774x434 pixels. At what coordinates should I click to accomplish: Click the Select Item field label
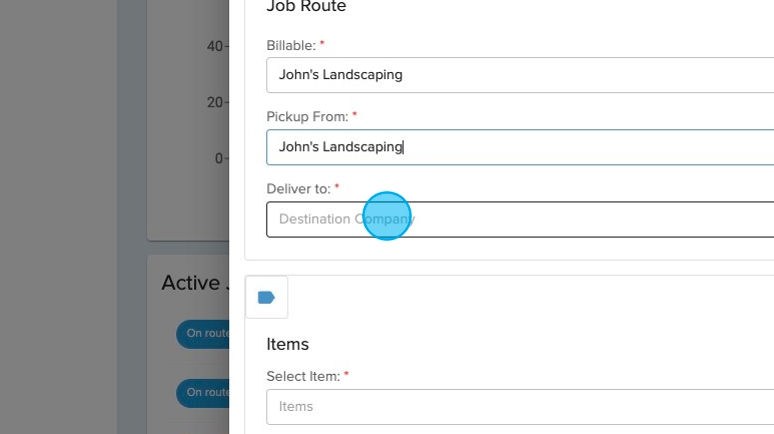click(x=303, y=376)
